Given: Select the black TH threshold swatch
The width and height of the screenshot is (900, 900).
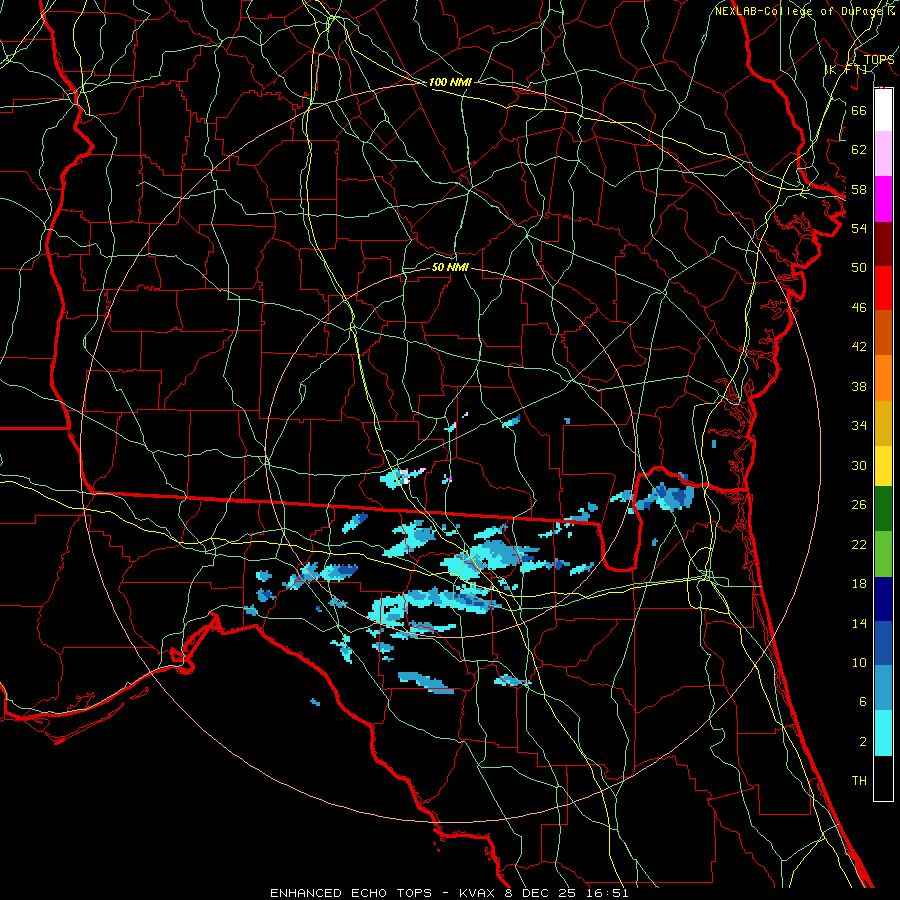Looking at the screenshot, I should (883, 778).
